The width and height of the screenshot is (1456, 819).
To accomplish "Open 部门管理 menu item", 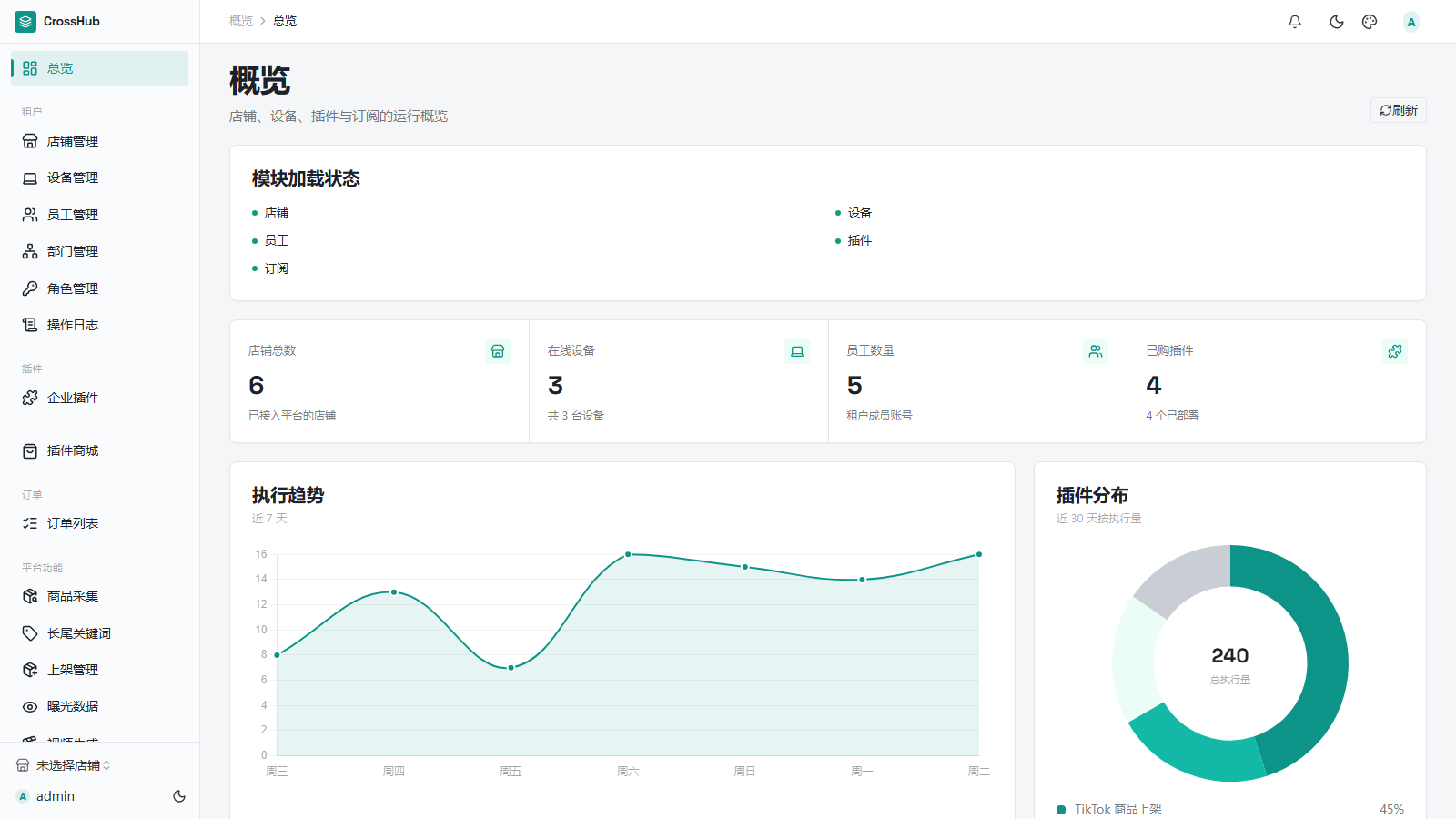I will click(100, 251).
